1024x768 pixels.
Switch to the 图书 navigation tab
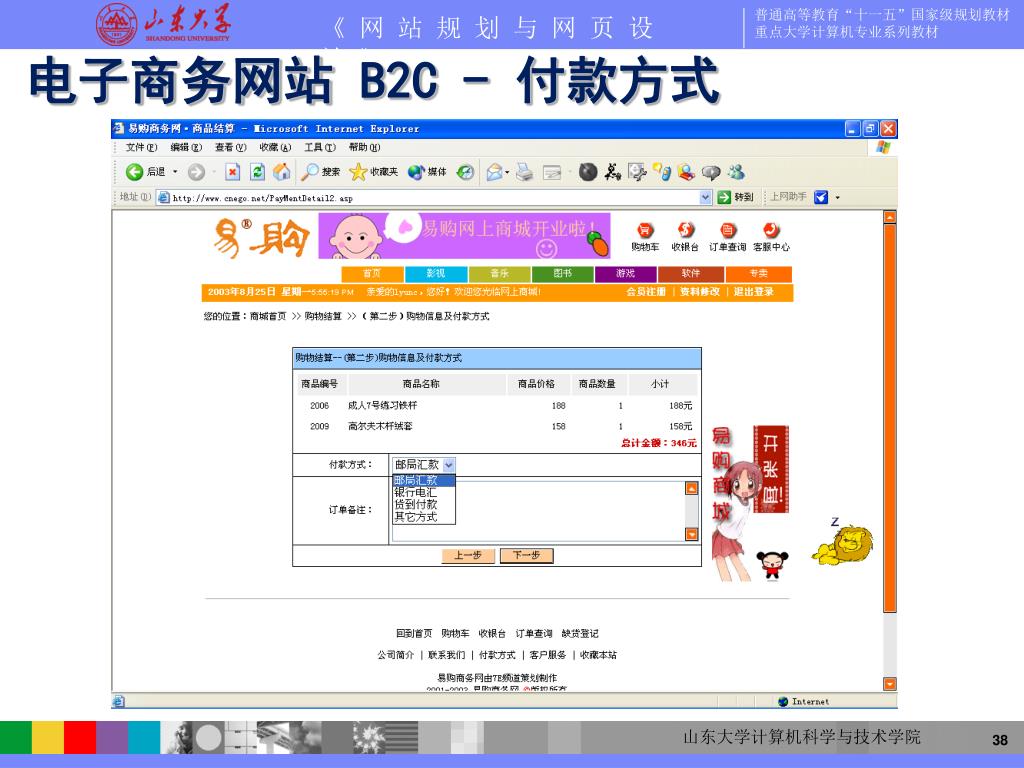pos(563,273)
